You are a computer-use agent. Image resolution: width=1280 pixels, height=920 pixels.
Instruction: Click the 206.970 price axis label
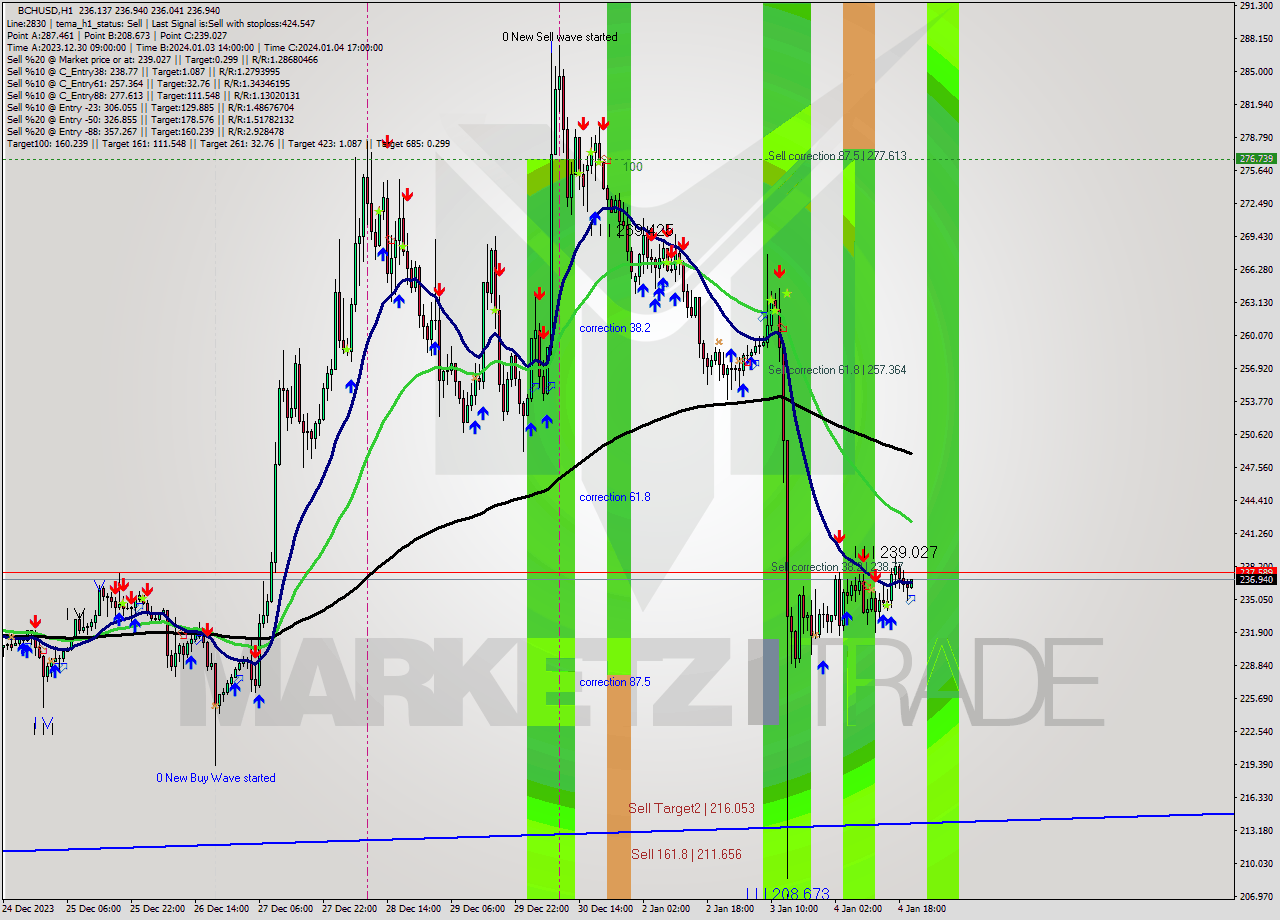coord(1256,897)
